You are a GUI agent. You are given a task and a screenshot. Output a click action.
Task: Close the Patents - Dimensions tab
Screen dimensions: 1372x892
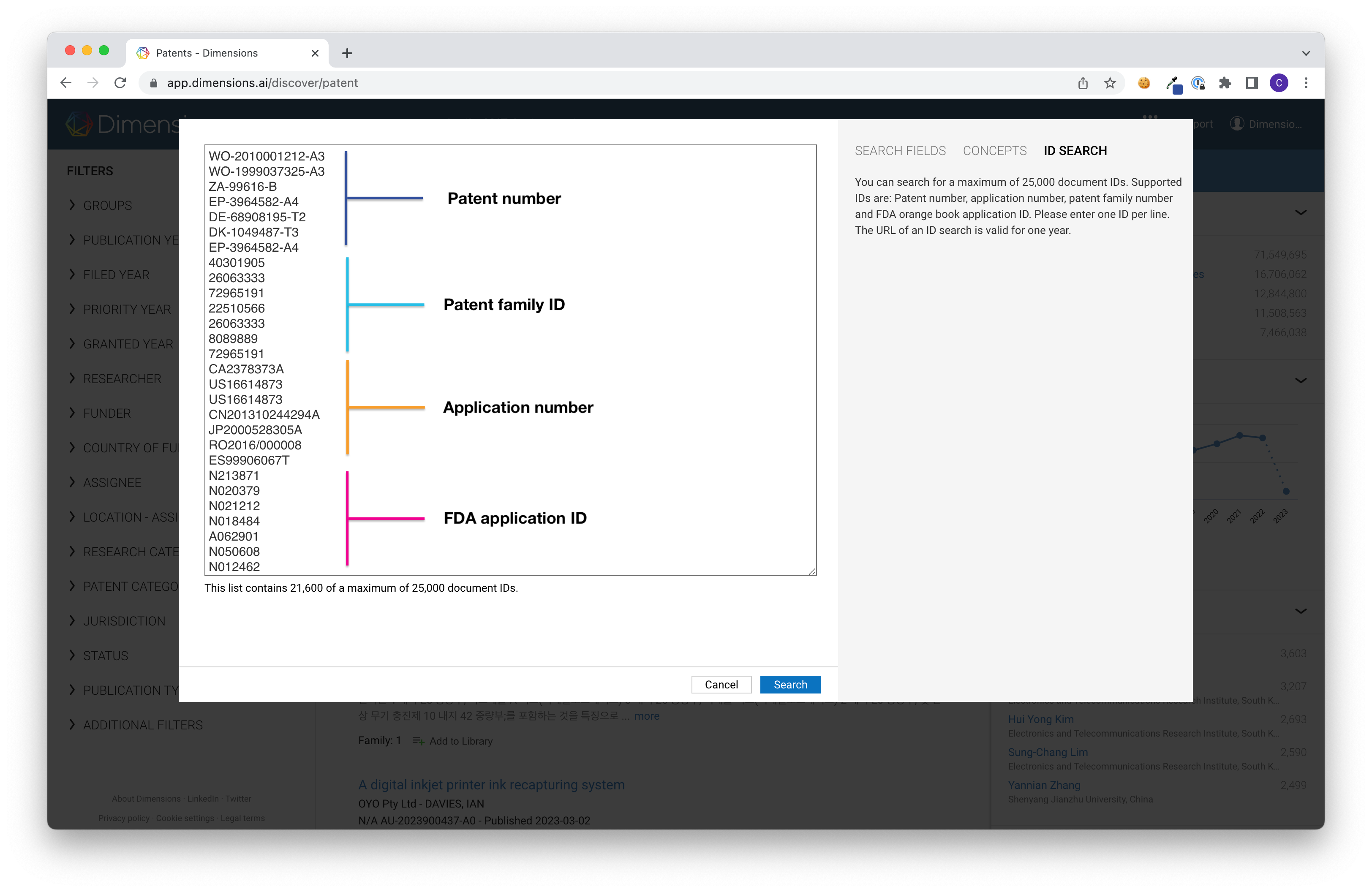point(315,53)
